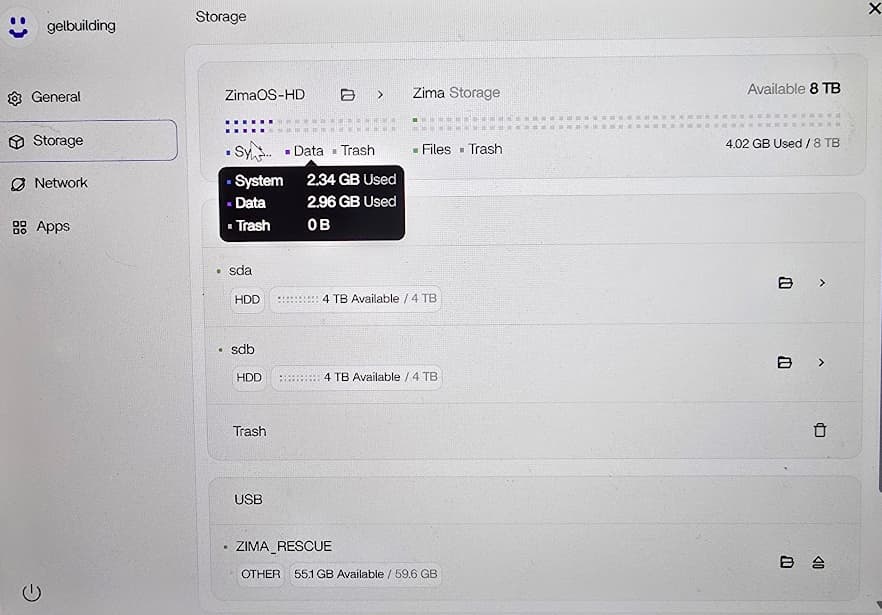
Task: Expand sda drive details chevron
Action: point(822,282)
